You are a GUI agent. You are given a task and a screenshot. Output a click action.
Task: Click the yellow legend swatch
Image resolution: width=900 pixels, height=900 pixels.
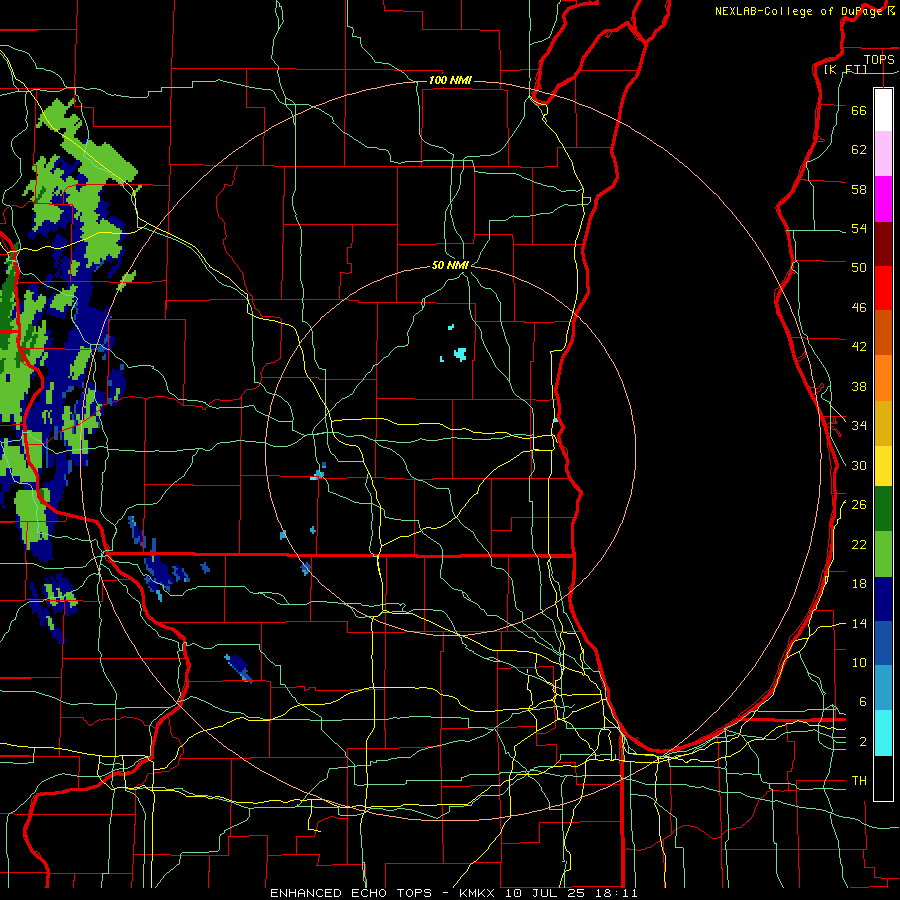pyautogui.click(x=883, y=465)
